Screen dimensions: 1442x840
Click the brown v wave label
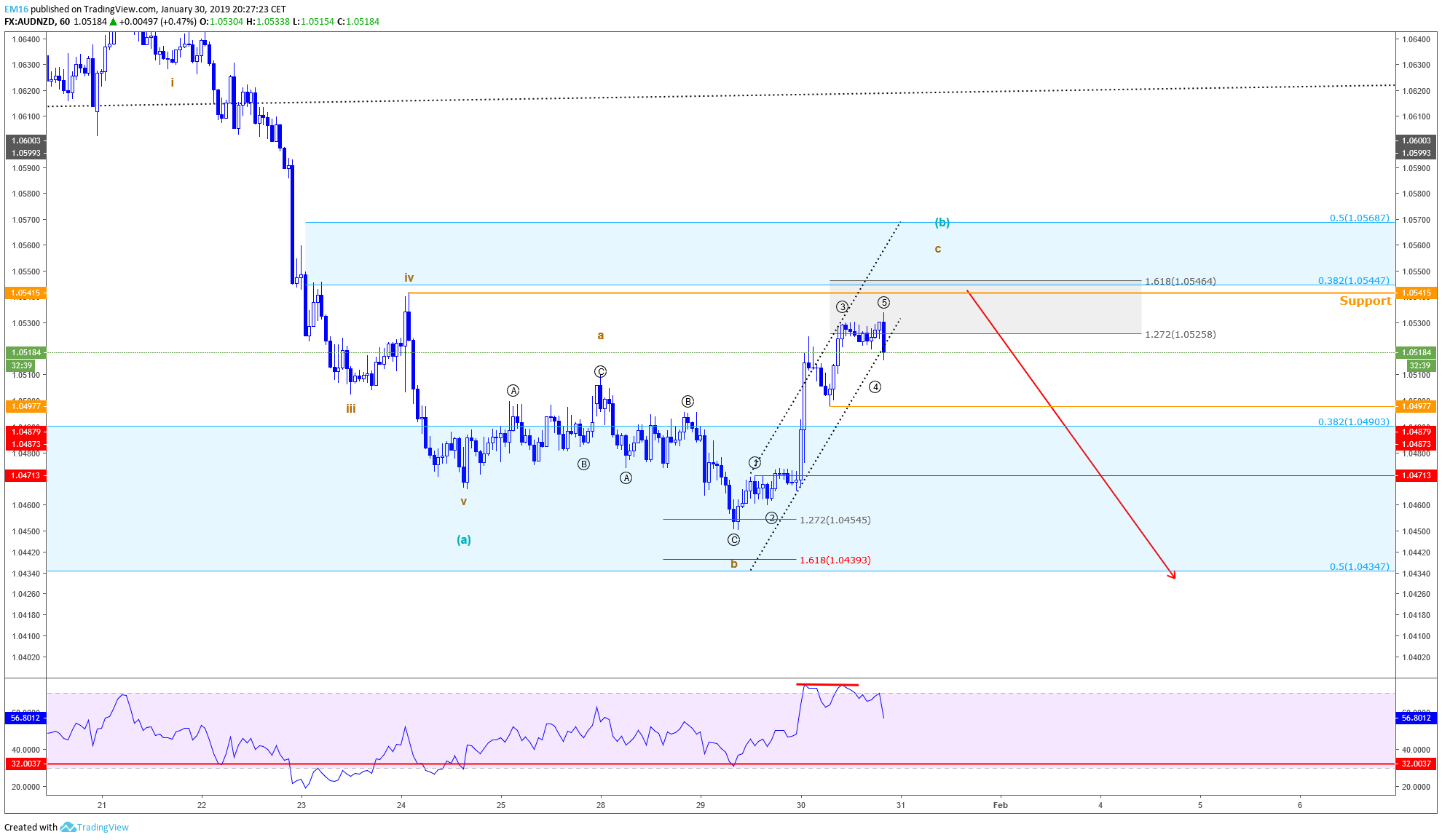pos(463,502)
